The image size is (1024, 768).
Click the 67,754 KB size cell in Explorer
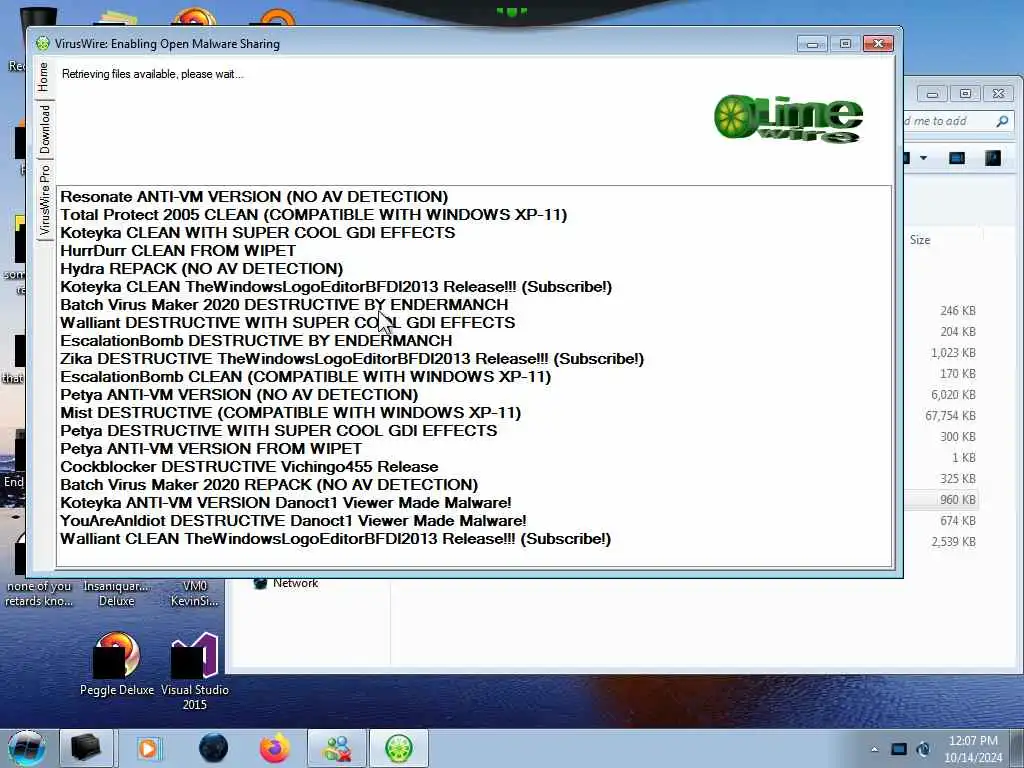(950, 415)
